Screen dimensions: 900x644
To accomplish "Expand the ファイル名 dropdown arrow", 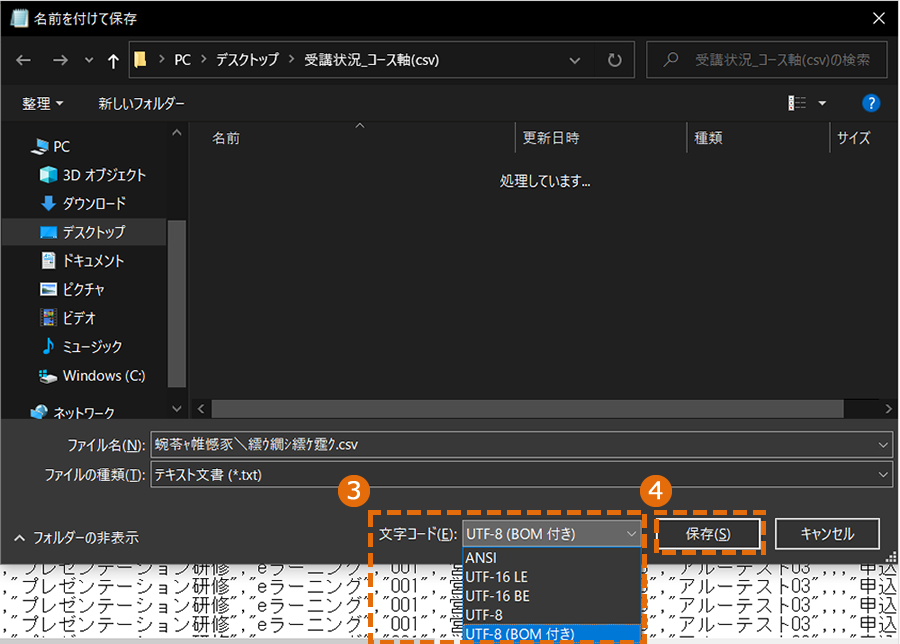I will 883,445.
